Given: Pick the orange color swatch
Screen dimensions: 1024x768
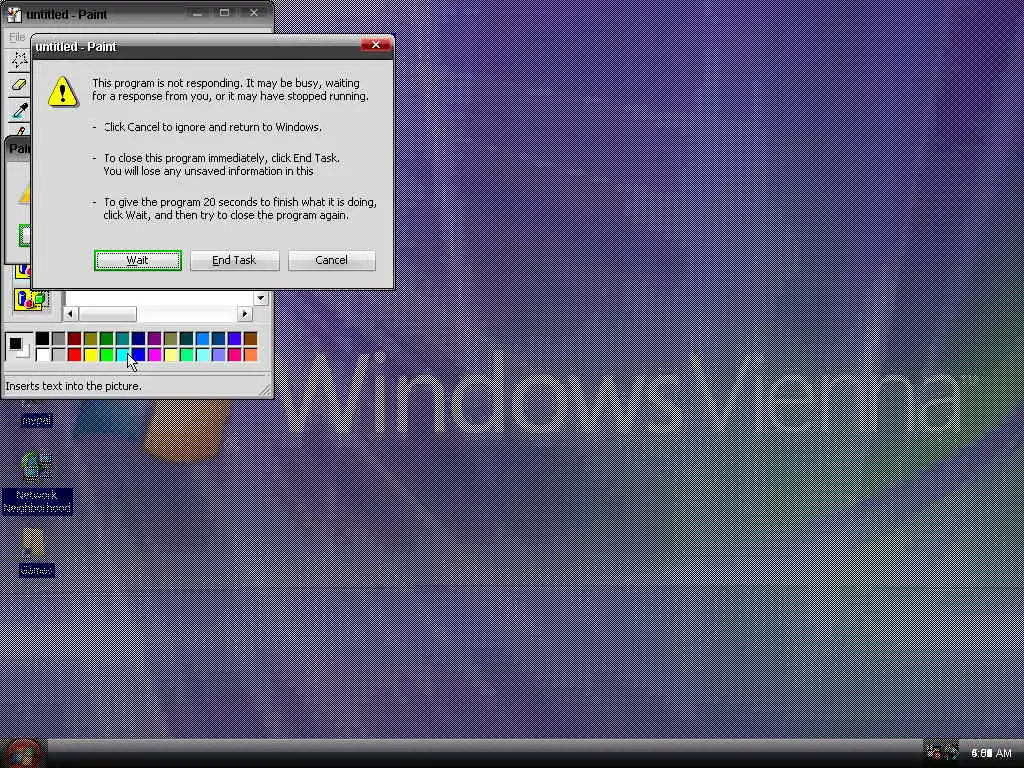Looking at the screenshot, I should click(250, 355).
